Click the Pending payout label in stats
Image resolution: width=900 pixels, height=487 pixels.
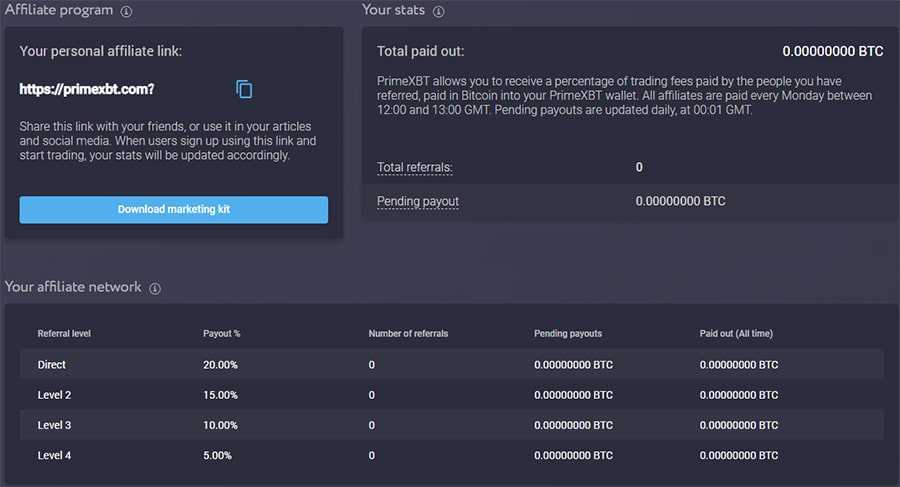click(x=417, y=201)
